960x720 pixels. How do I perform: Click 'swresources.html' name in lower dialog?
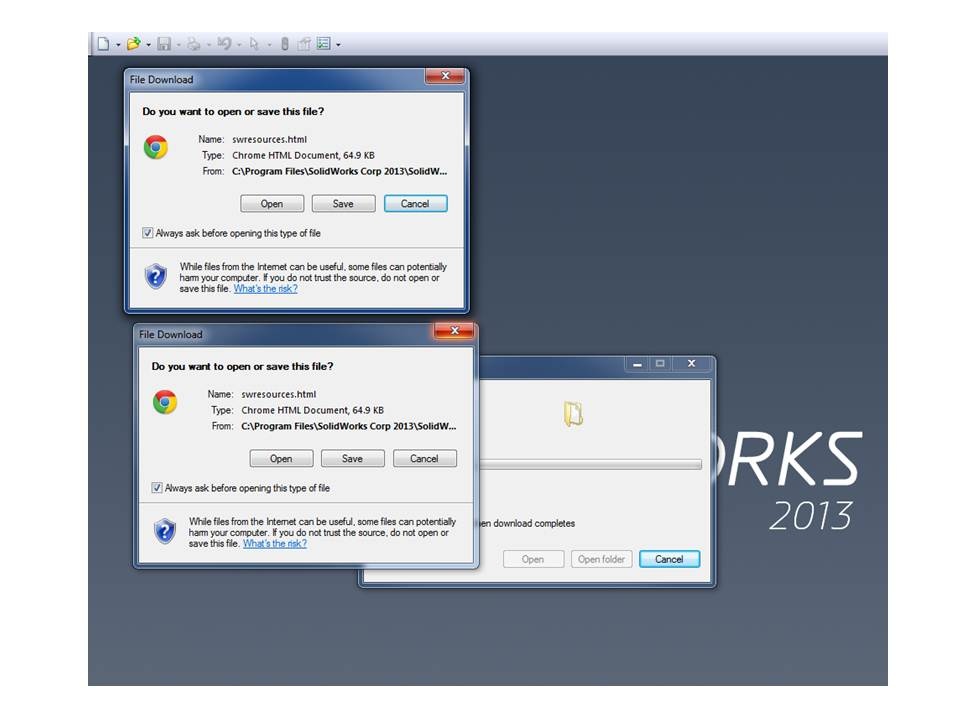279,394
